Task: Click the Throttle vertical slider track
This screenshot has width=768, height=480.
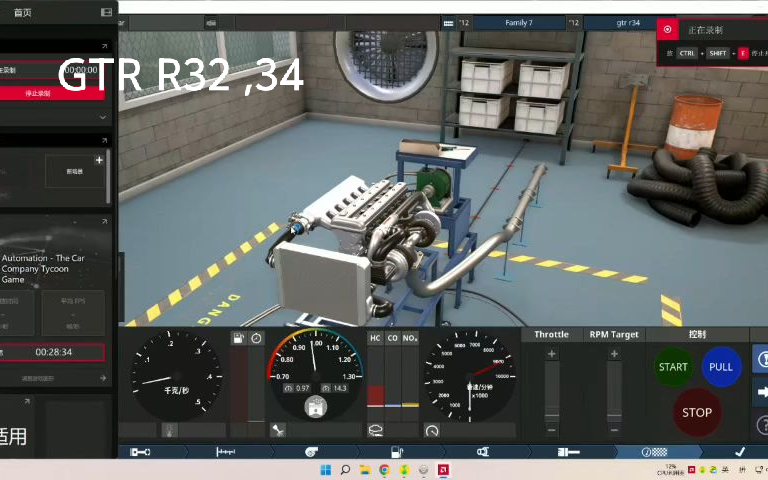Action: coord(552,391)
